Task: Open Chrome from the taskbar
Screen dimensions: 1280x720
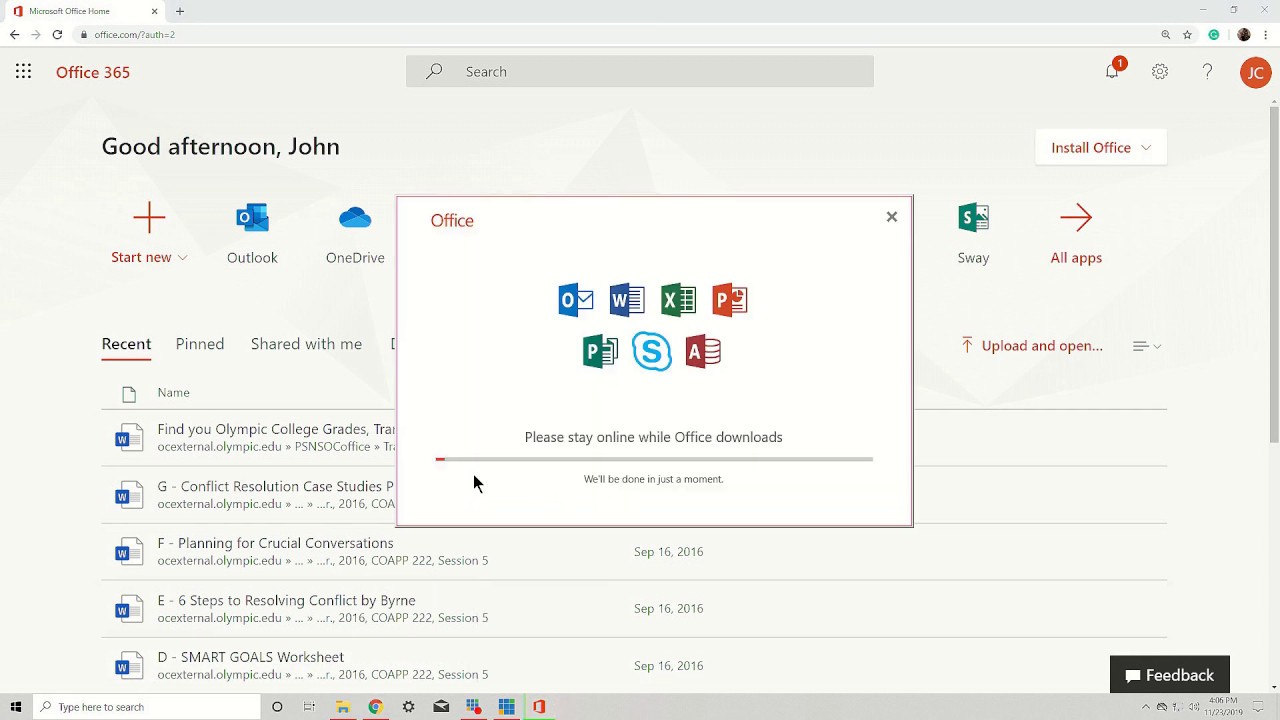Action: pos(375,707)
